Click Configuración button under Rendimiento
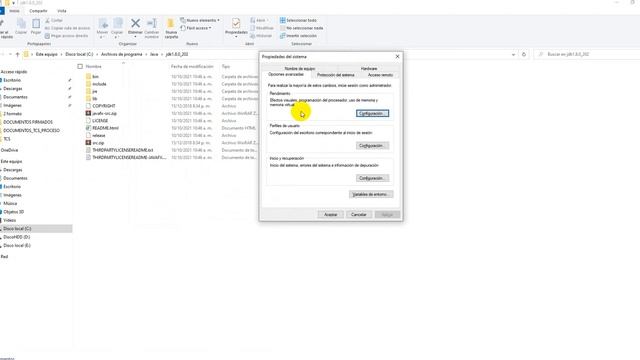The height and width of the screenshot is (360, 640). (x=372, y=113)
